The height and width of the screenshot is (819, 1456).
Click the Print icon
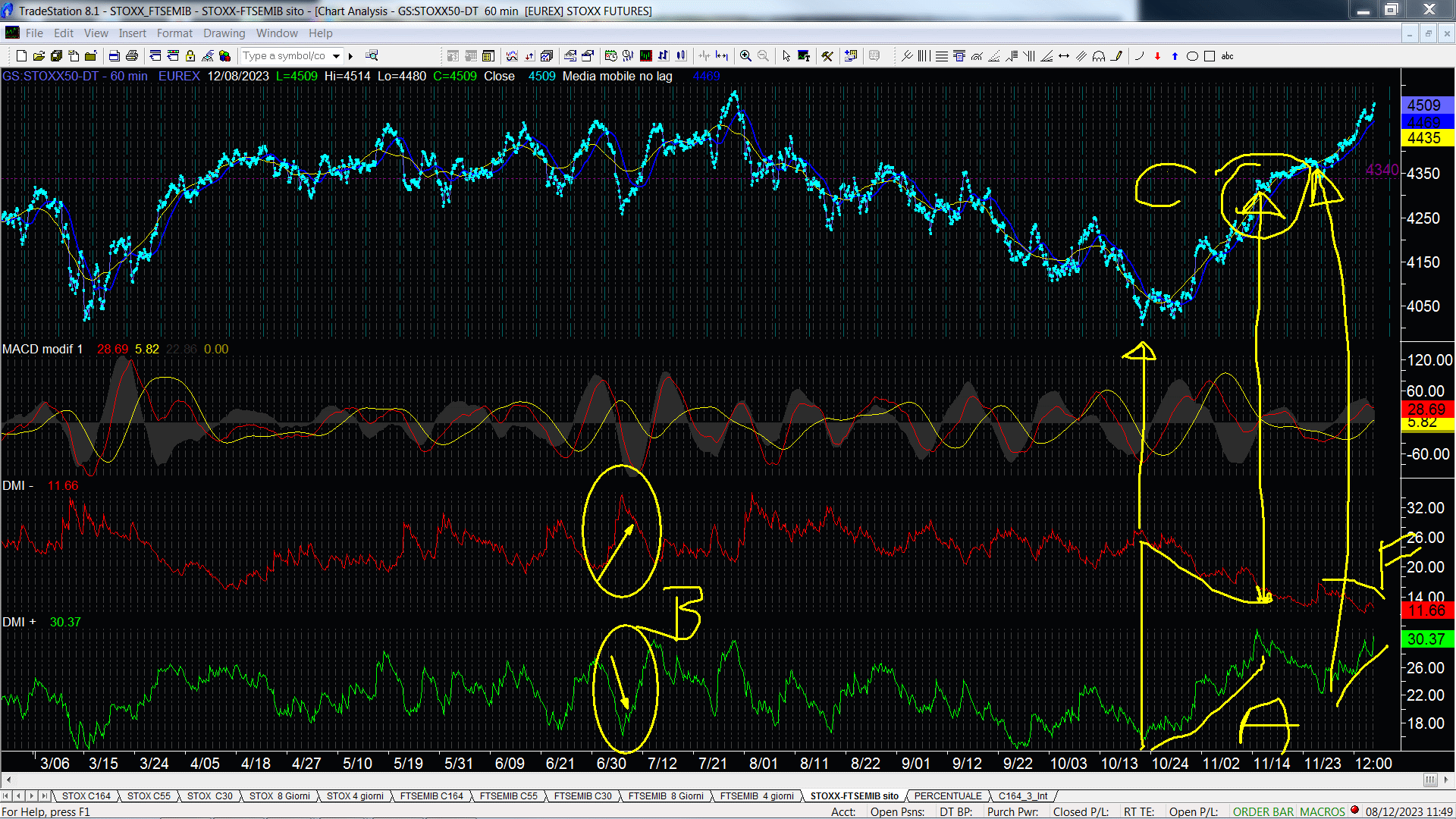point(131,56)
